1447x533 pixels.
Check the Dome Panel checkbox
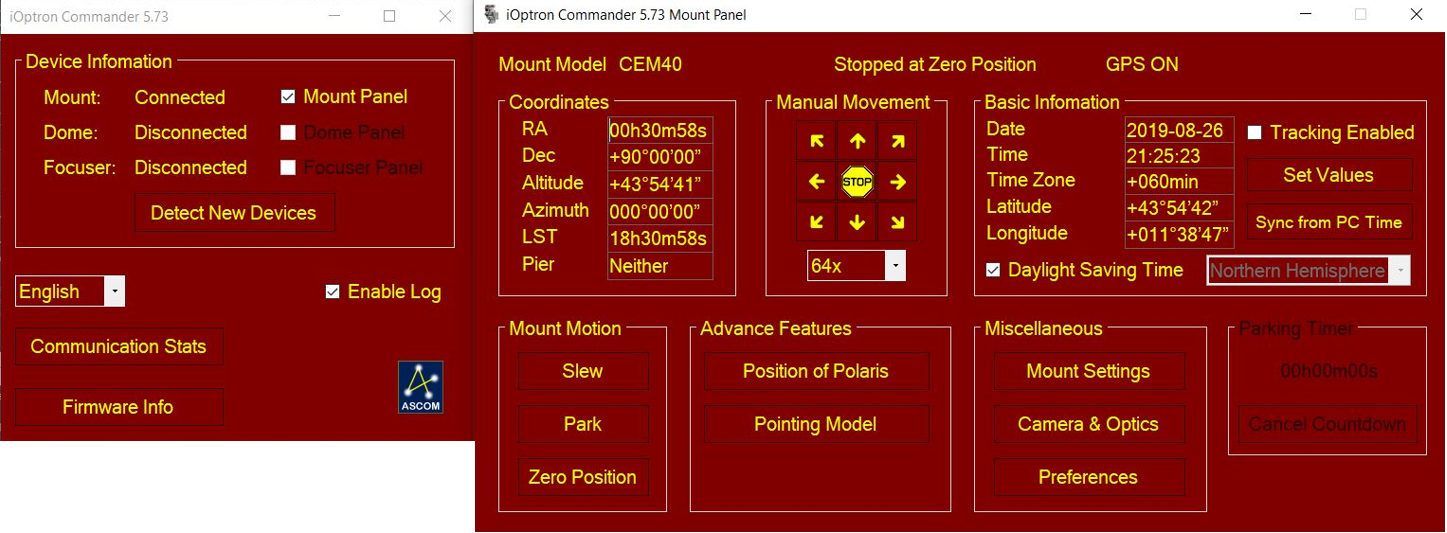[288, 132]
